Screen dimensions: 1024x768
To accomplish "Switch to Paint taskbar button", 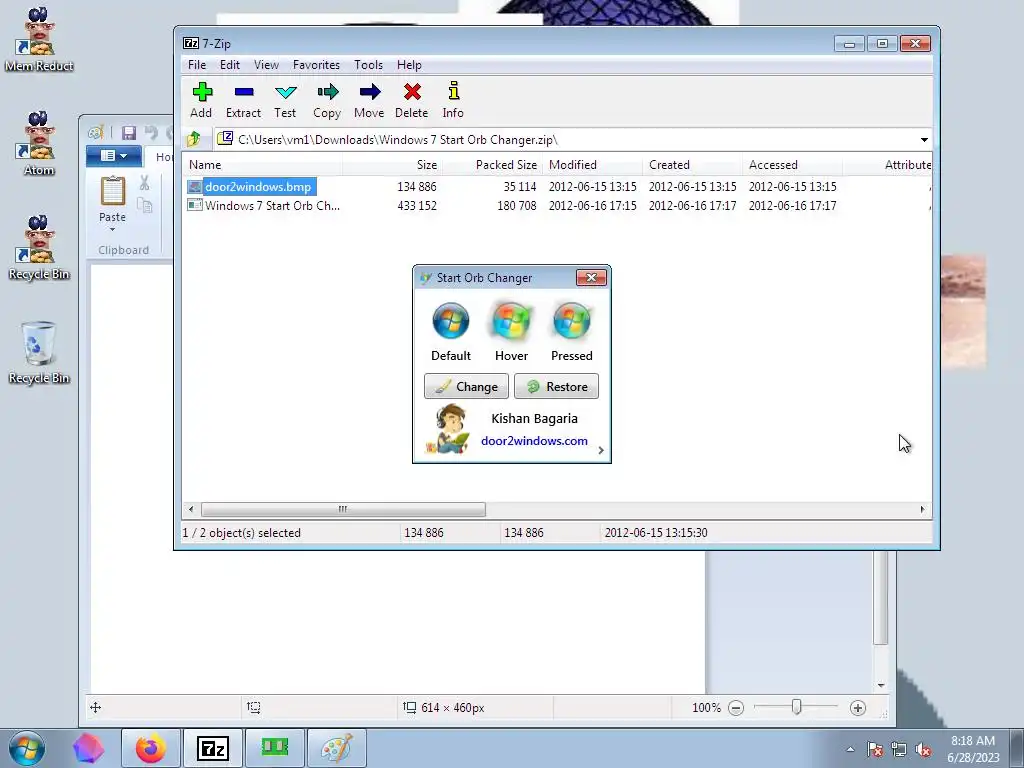I will [337, 748].
